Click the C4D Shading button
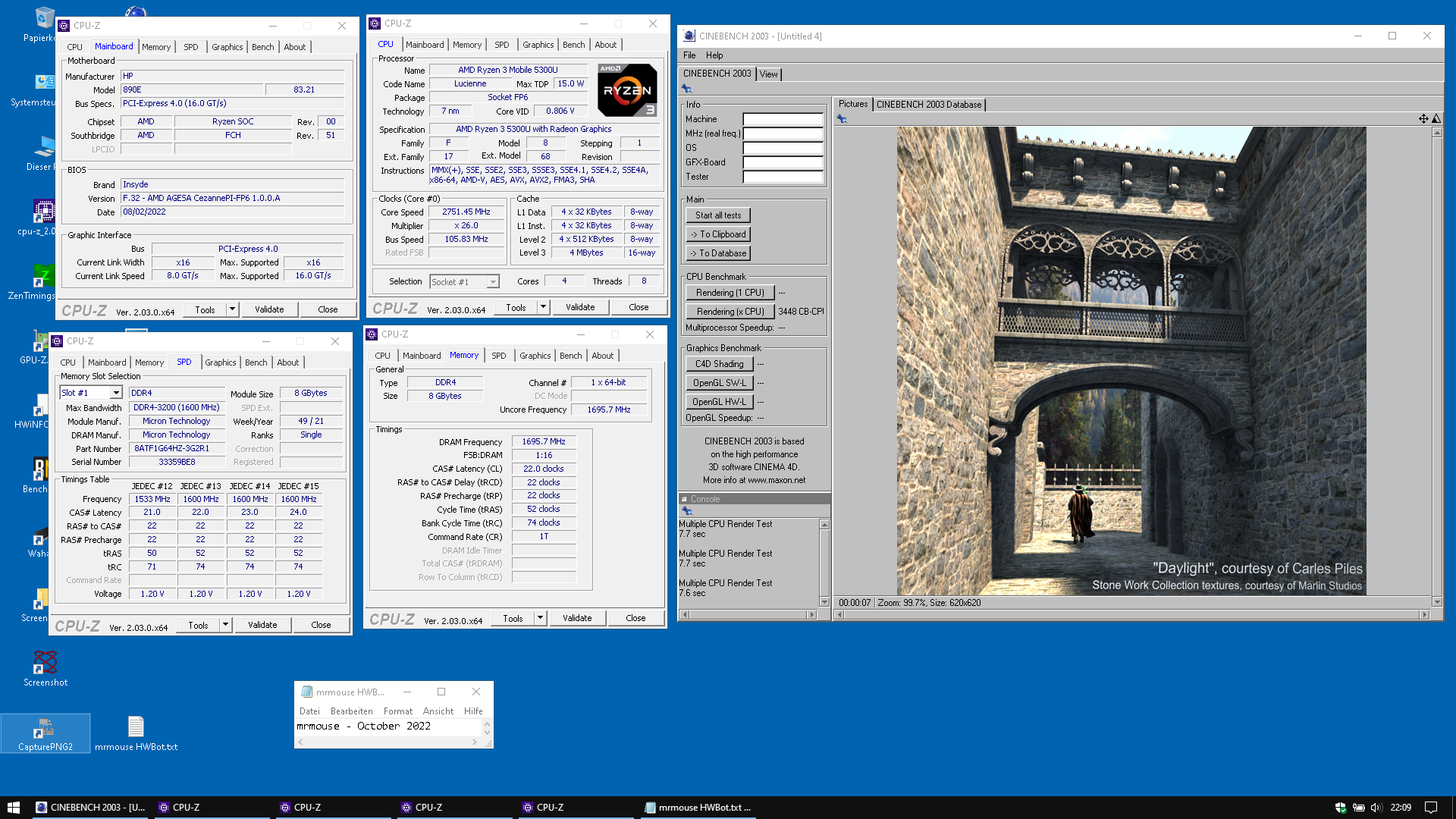Screen dimensions: 1456x819 click(720, 364)
